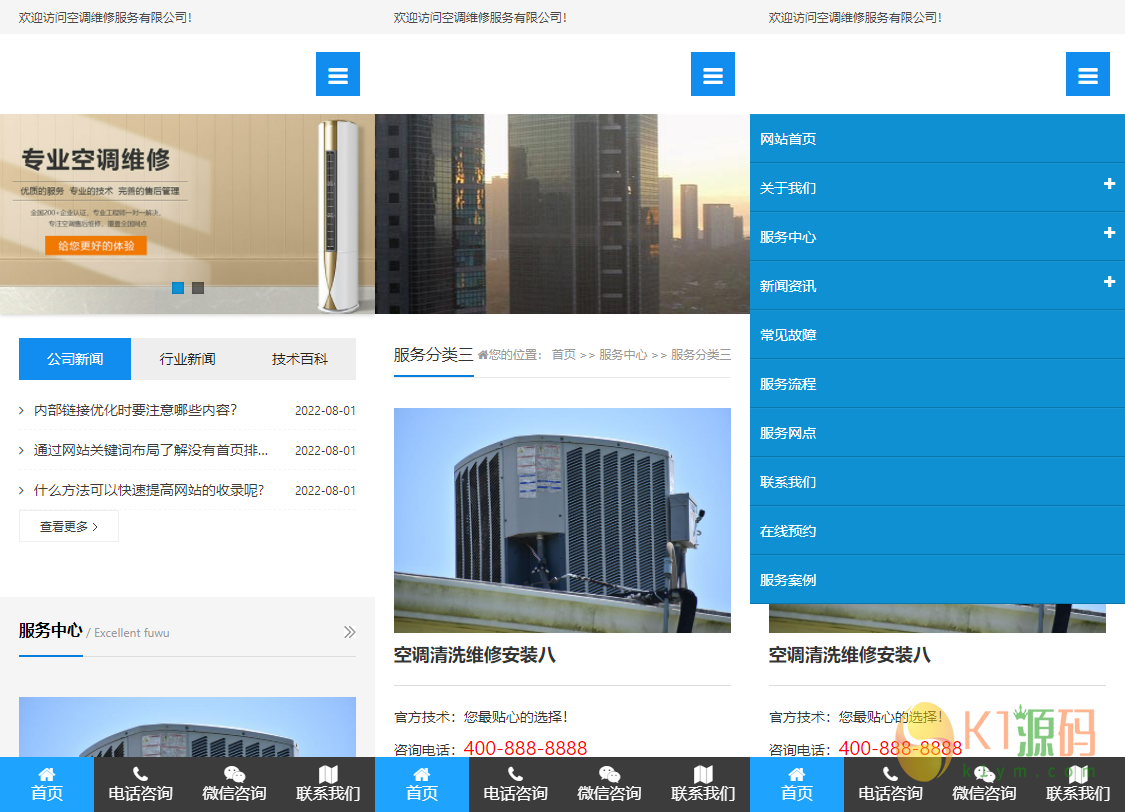Switch to the 技术百科 tab
1125x812 pixels.
[299, 359]
